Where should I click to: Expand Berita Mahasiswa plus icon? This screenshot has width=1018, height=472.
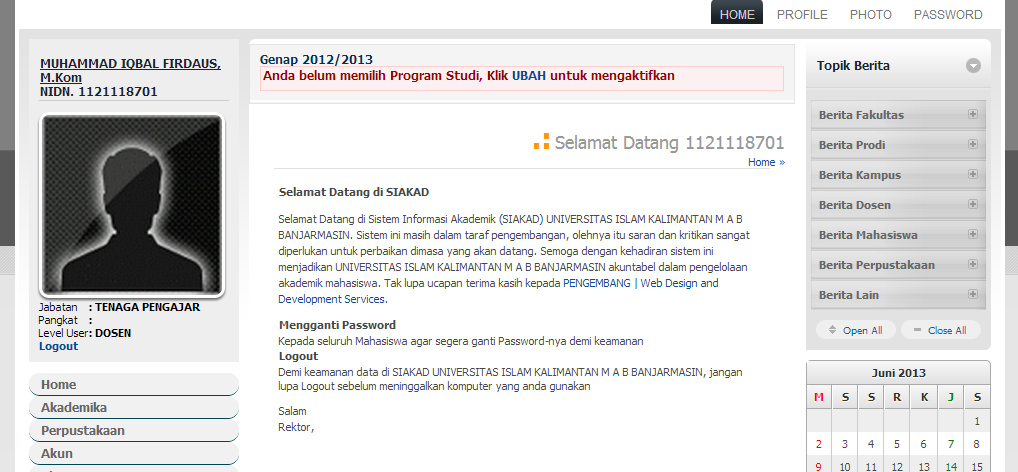[x=972, y=235]
